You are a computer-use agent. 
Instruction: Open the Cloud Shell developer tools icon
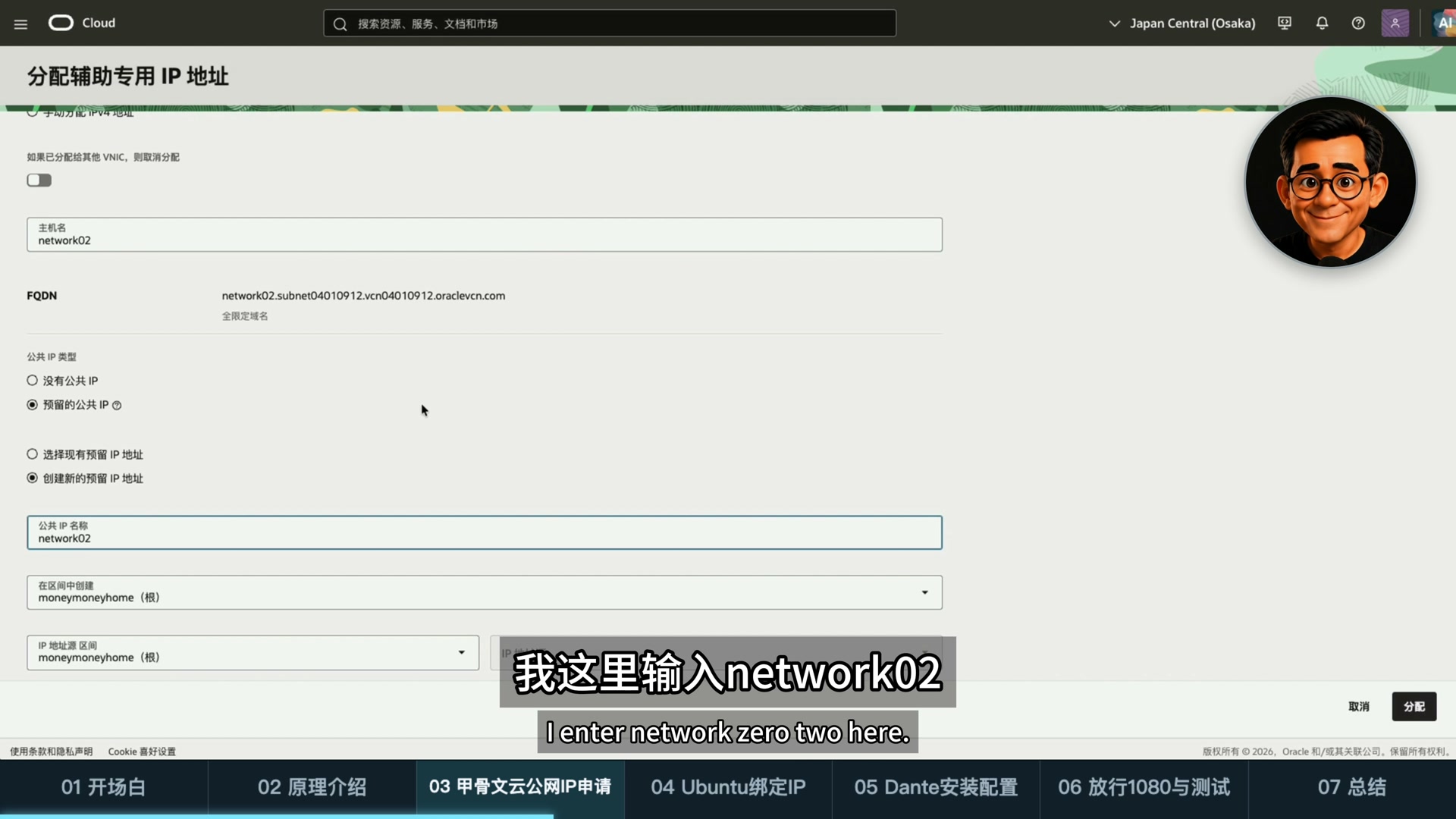click(1285, 24)
